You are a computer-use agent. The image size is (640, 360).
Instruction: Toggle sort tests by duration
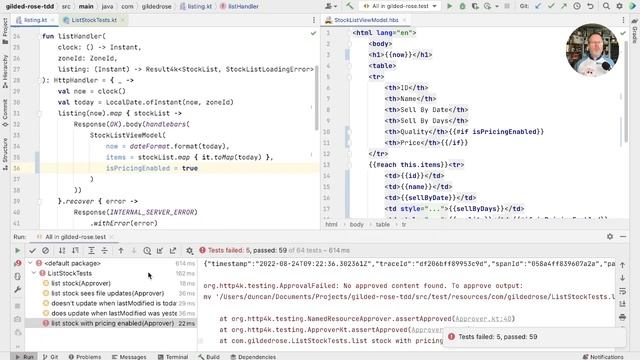click(76, 250)
